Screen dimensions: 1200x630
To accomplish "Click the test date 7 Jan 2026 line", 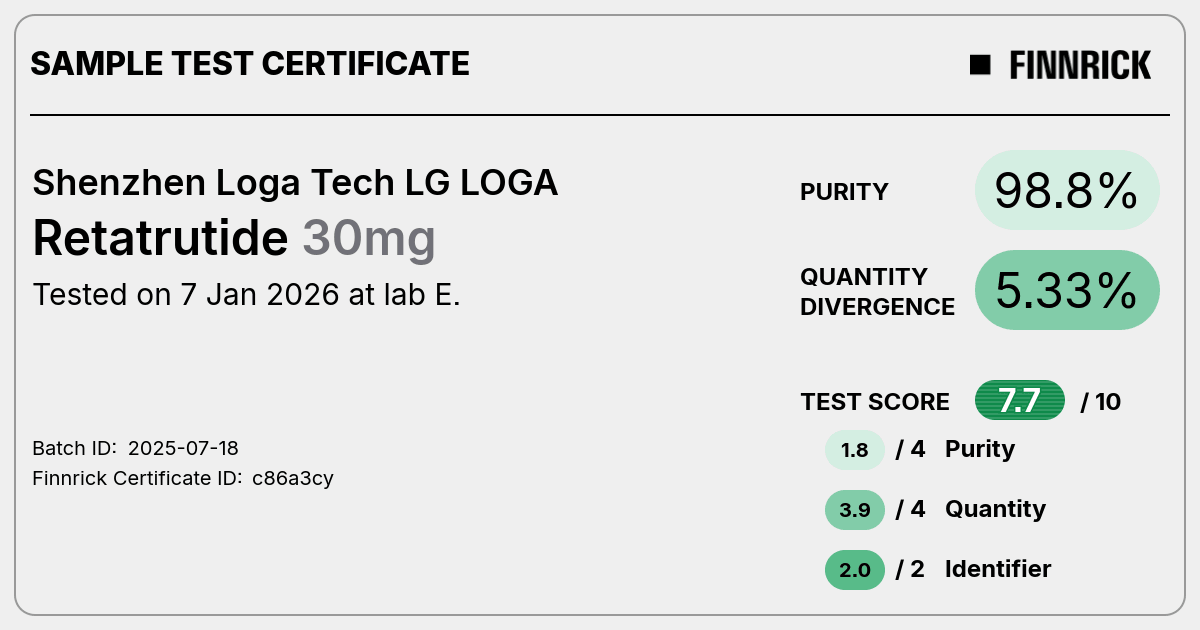I will [246, 295].
